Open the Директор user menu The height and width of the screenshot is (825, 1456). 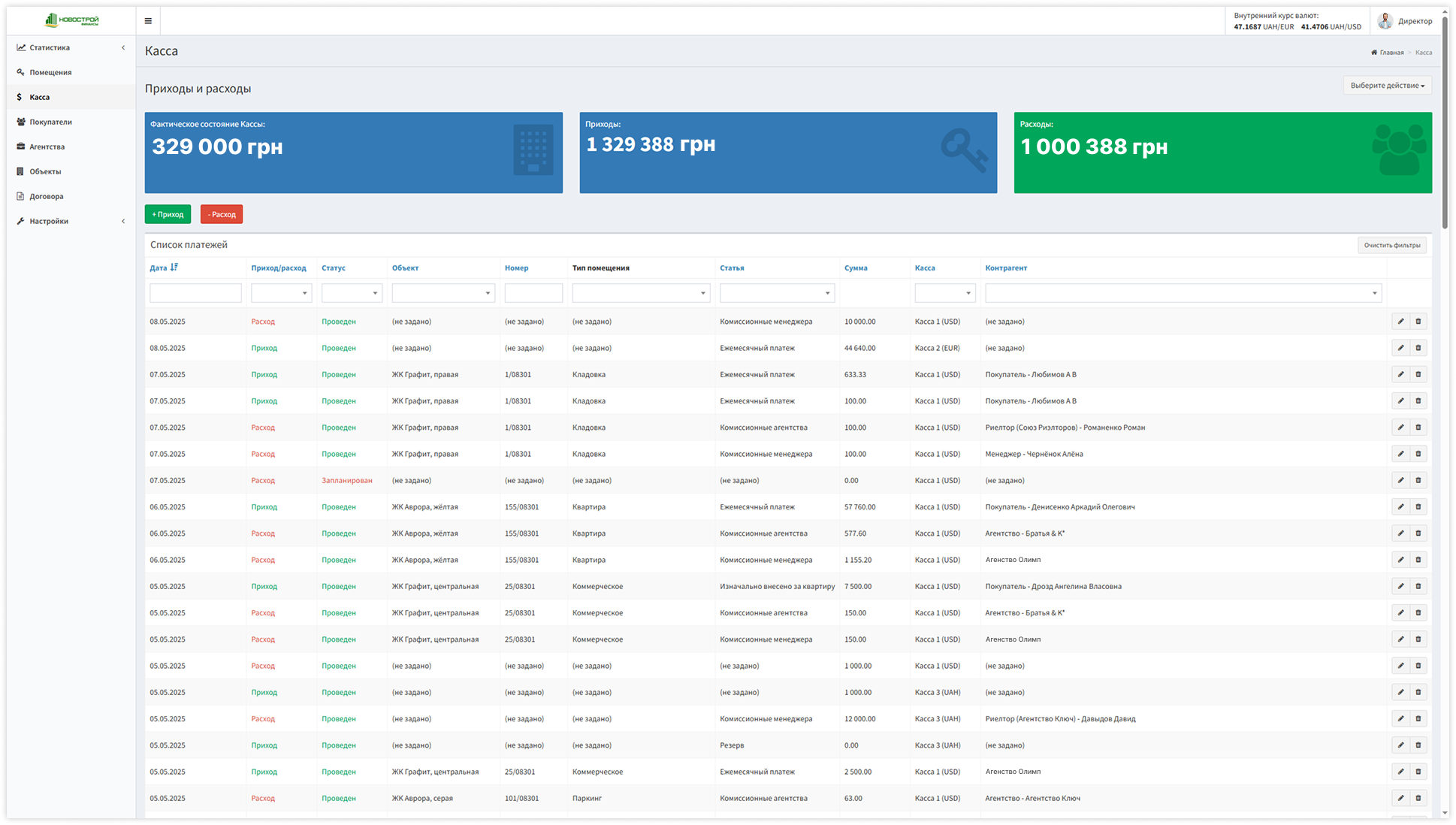pyautogui.click(x=1409, y=20)
